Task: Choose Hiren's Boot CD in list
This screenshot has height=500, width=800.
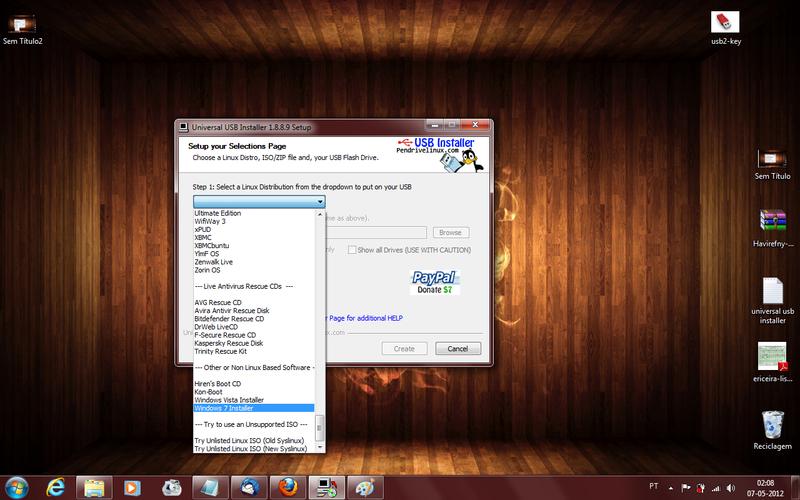Action: click(x=254, y=384)
